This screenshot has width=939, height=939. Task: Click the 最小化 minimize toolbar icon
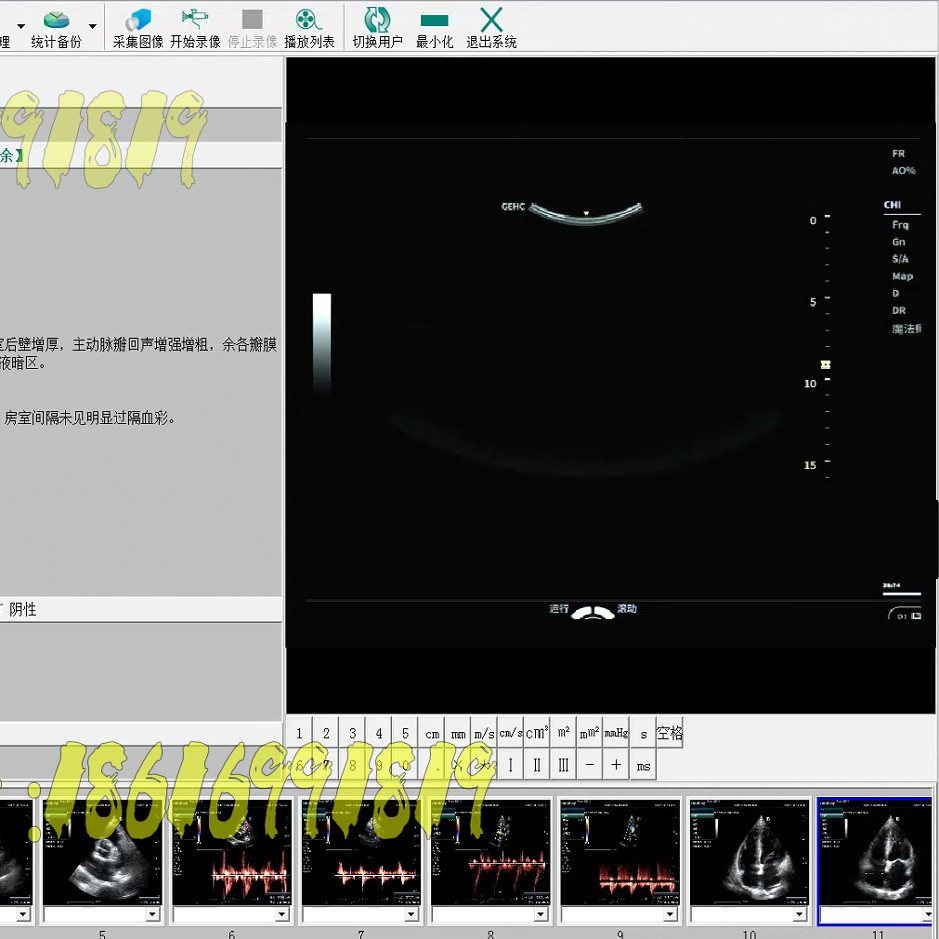coord(435,28)
